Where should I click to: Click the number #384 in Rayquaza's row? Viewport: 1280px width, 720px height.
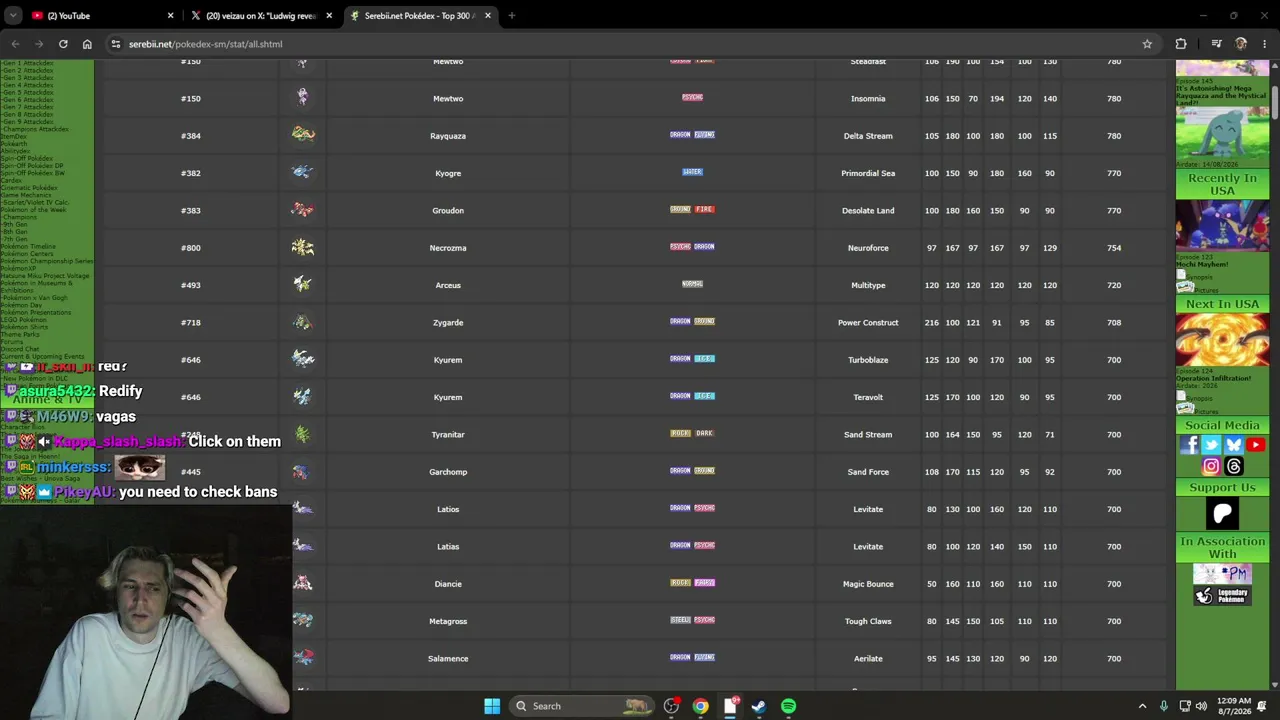click(x=191, y=136)
